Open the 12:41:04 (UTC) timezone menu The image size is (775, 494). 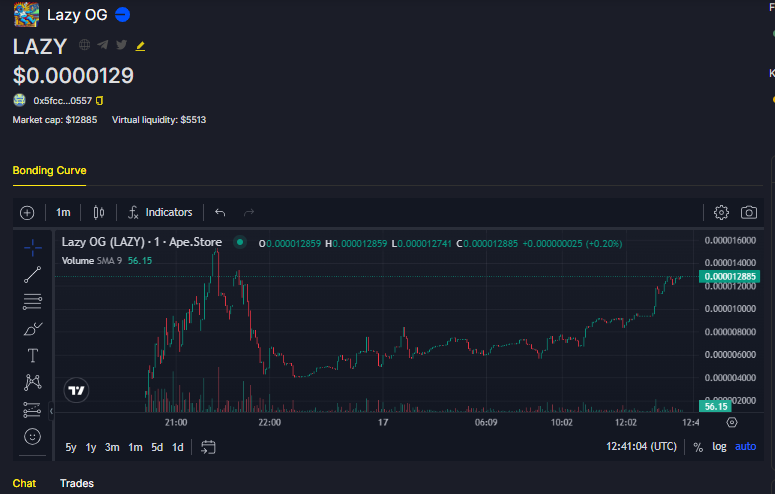click(x=641, y=447)
